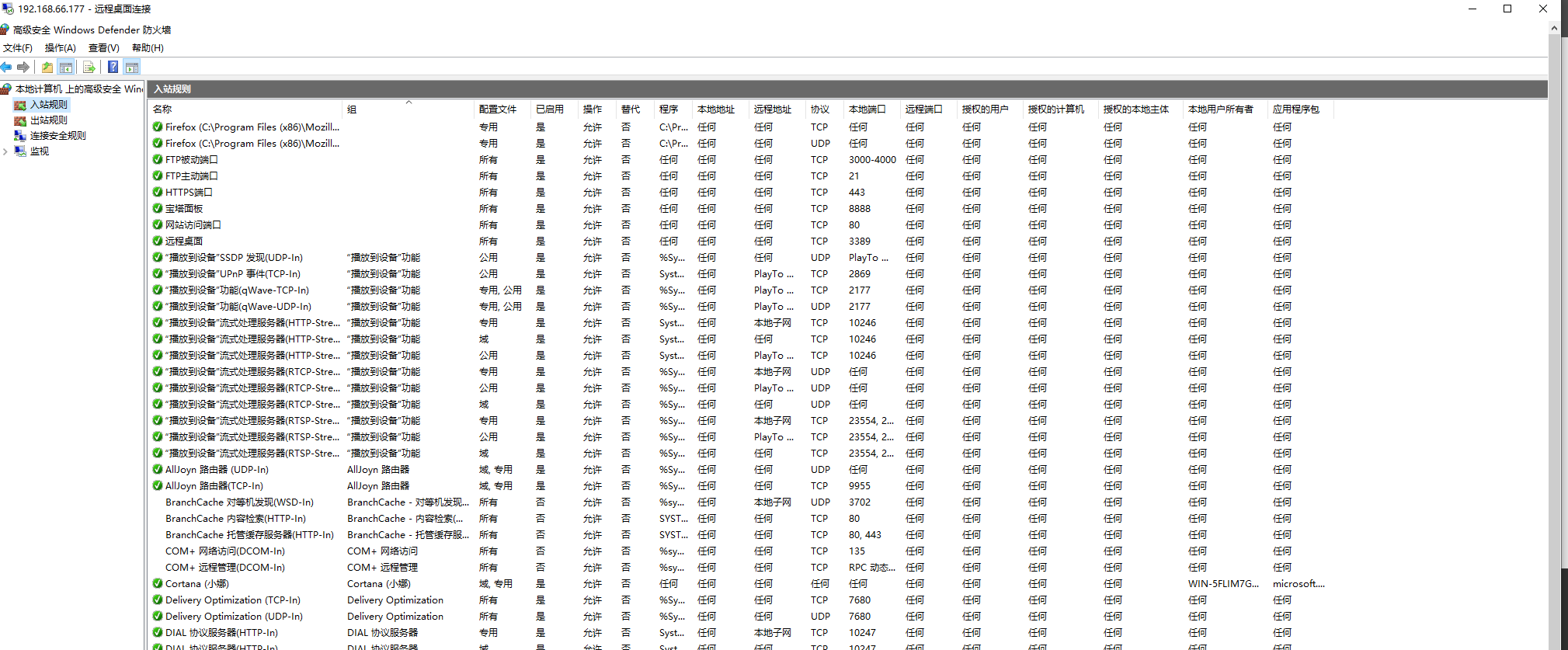The width and height of the screenshot is (1568, 650).
Task: Click the blue Back arrow in the toolbar
Action: coord(6,68)
